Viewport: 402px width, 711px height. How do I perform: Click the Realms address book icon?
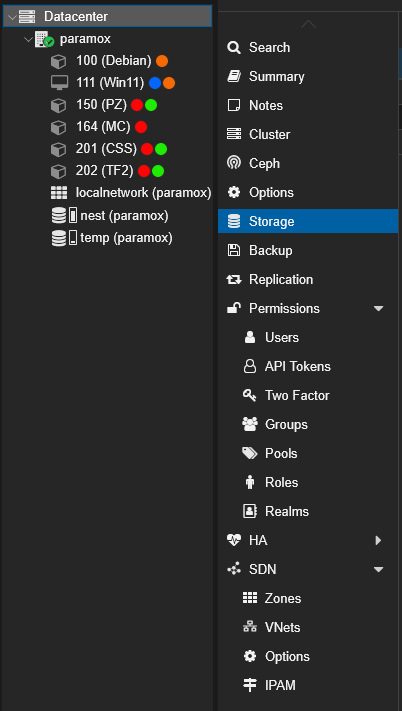[250, 511]
